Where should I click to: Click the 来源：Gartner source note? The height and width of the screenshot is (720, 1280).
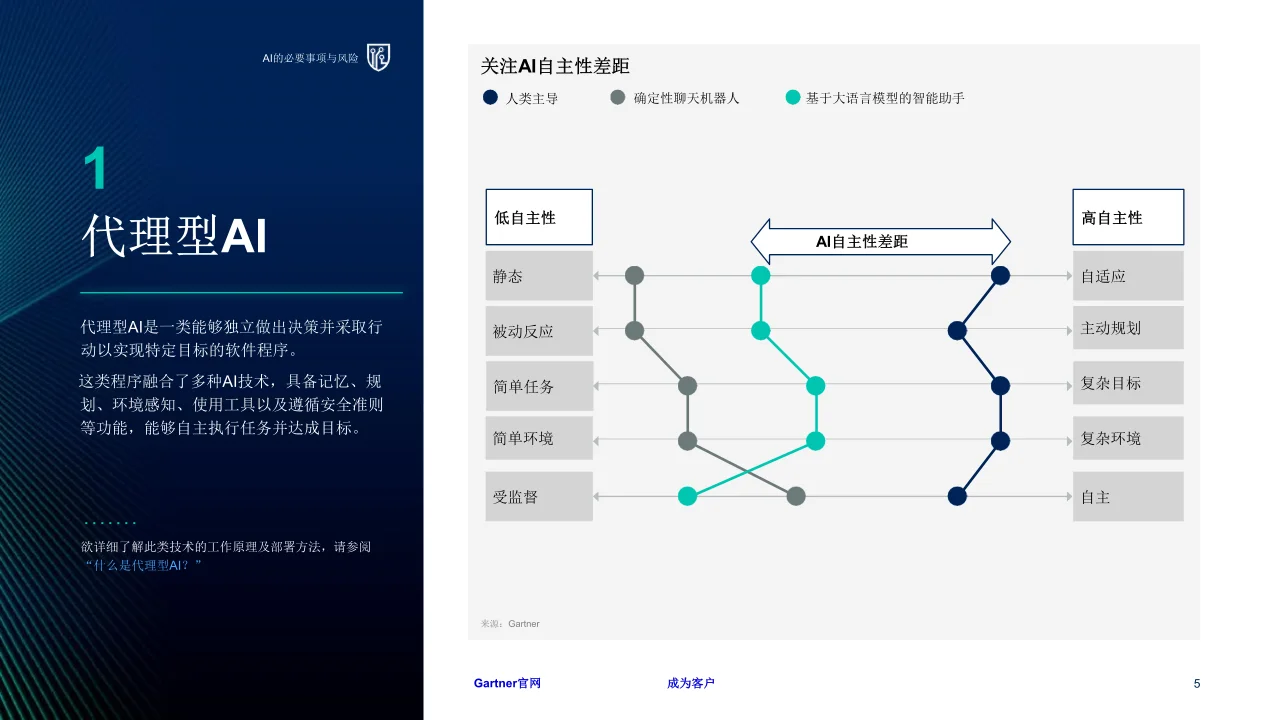click(510, 623)
